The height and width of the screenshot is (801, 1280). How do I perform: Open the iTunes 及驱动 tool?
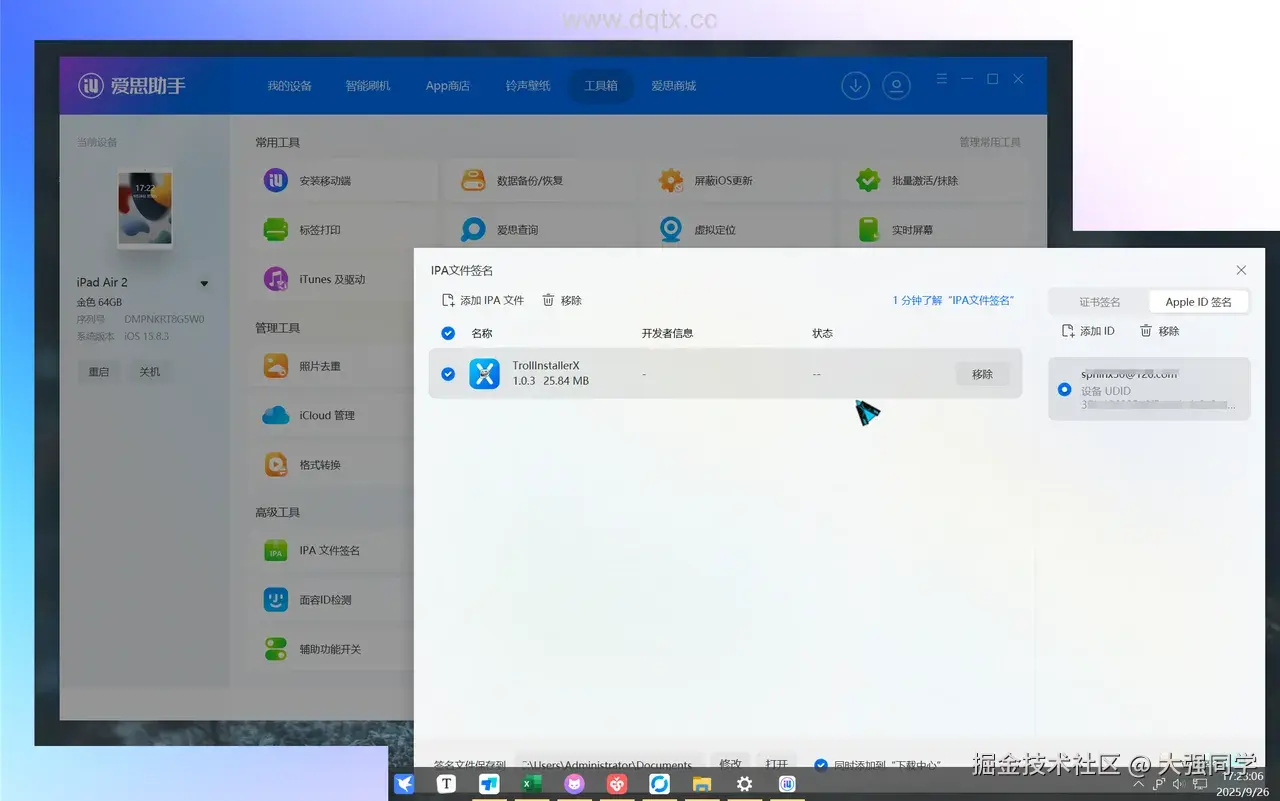pos(332,279)
